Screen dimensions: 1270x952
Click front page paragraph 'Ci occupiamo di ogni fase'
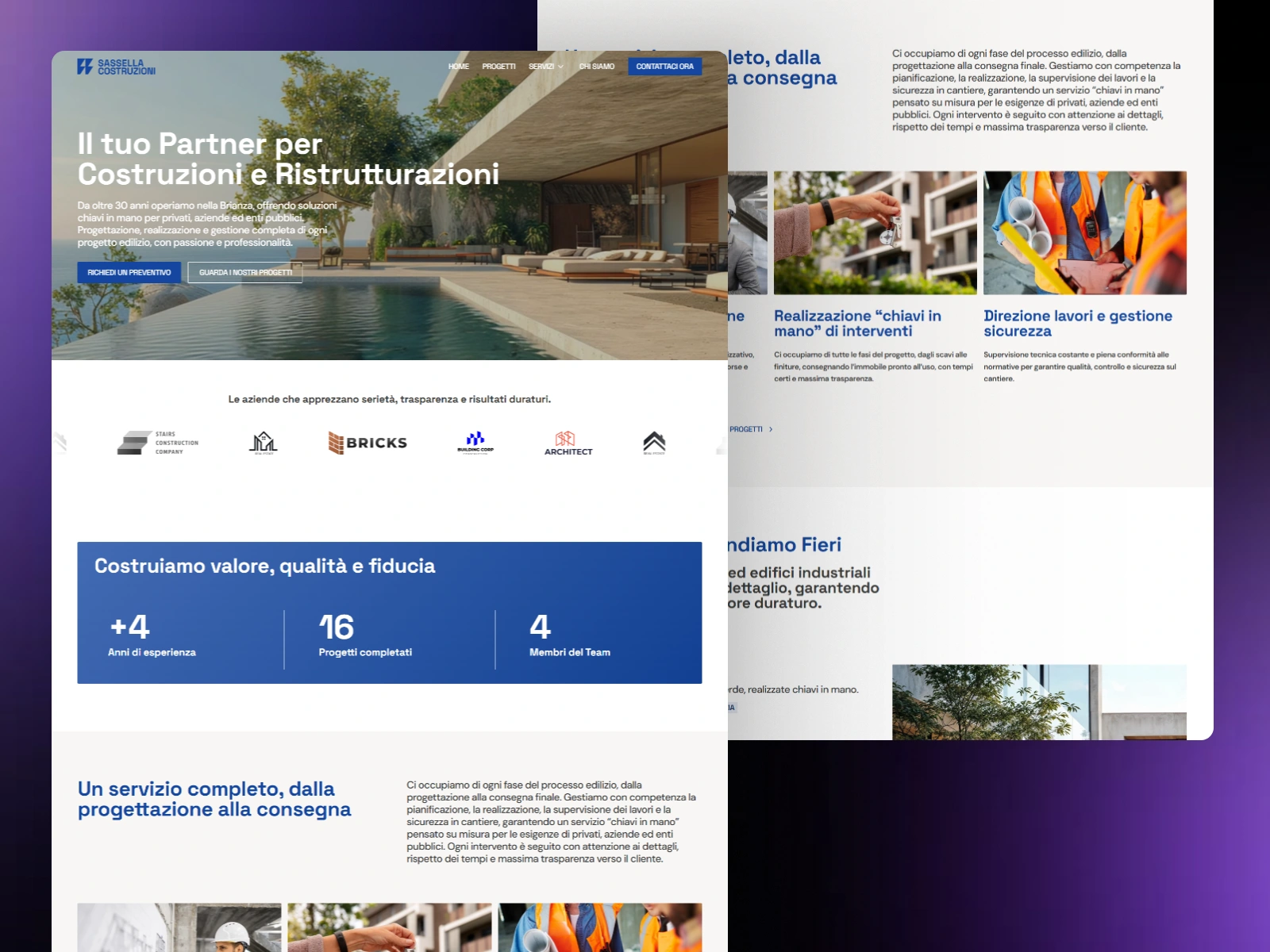pyautogui.click(x=552, y=822)
